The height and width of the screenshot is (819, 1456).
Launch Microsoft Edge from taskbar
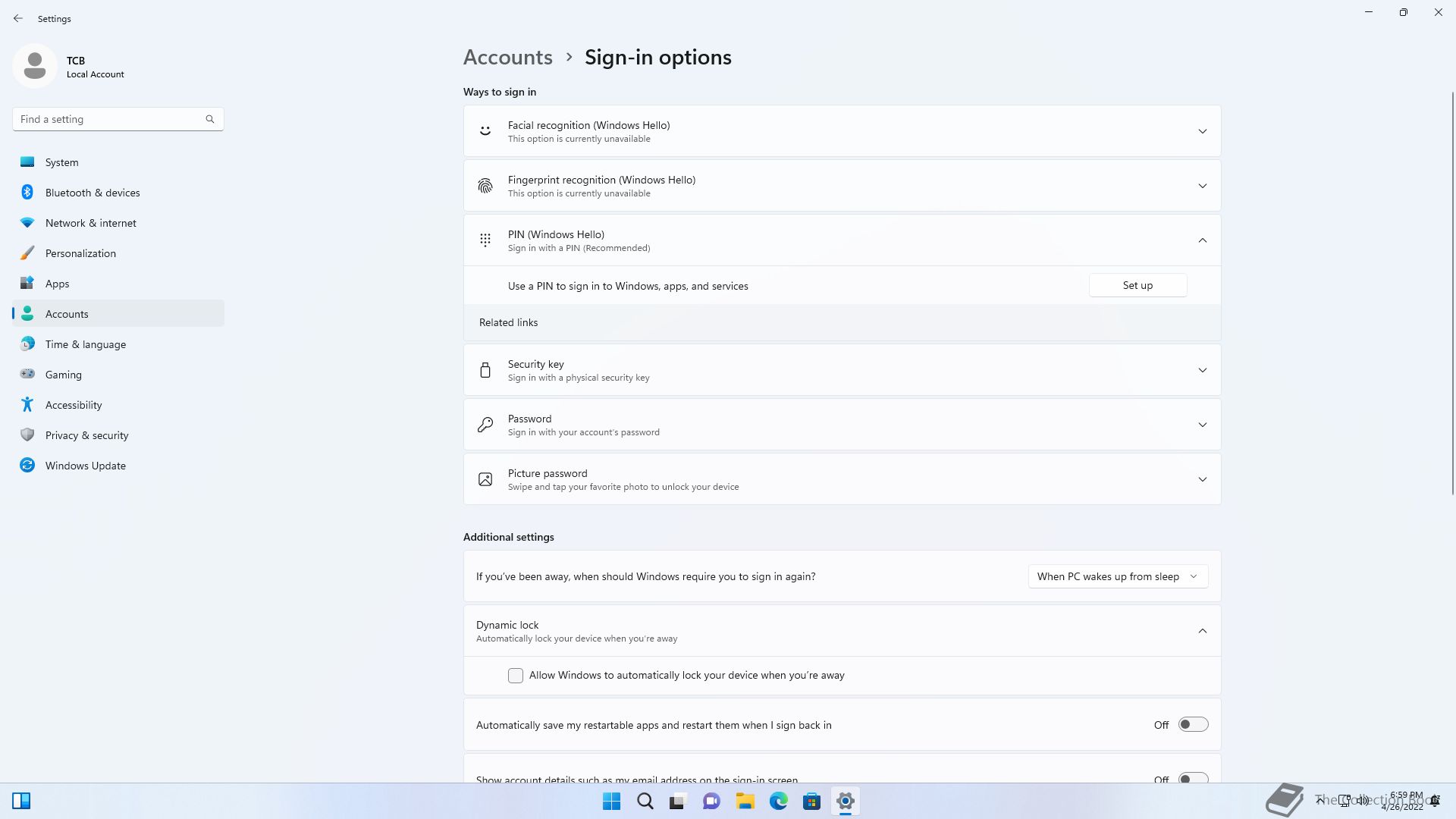click(x=778, y=801)
